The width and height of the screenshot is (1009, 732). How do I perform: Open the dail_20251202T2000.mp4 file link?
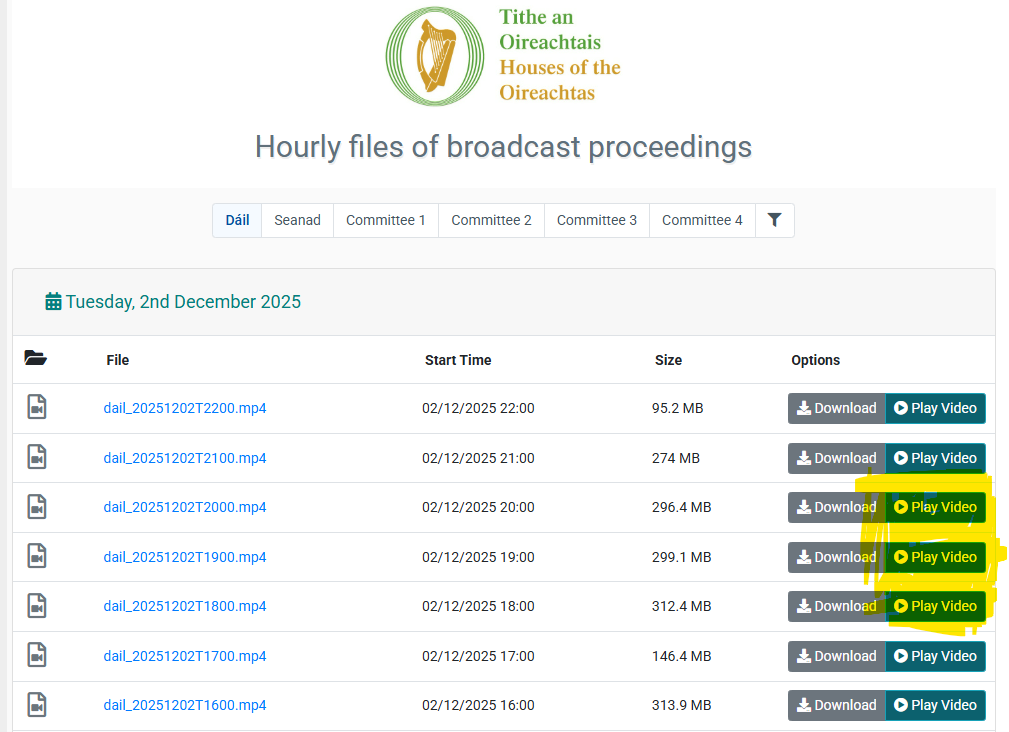tap(185, 507)
